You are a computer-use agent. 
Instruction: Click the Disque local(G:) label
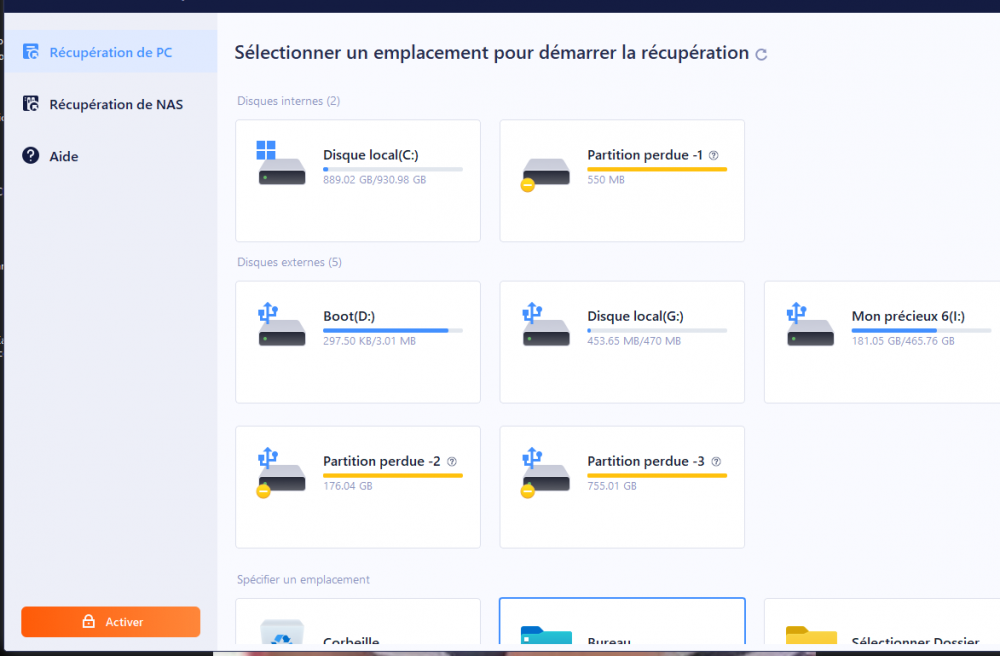[635, 316]
